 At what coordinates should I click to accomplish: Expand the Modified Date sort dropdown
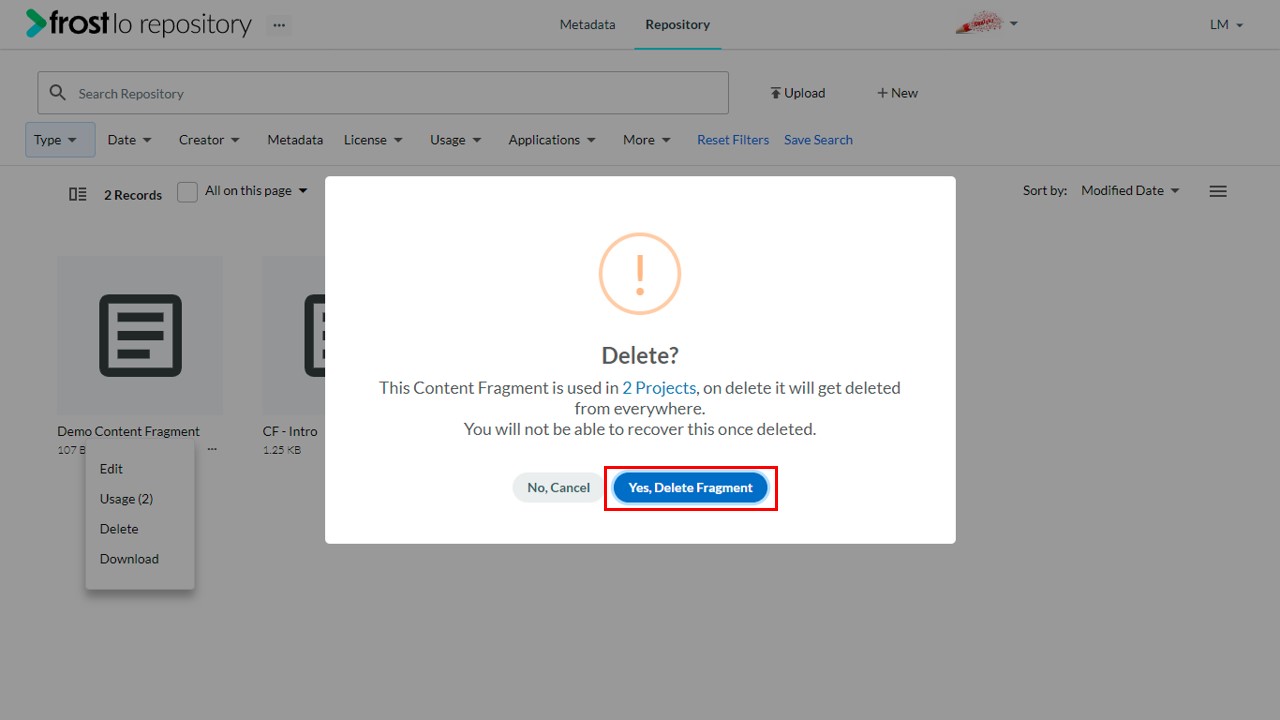(1130, 191)
